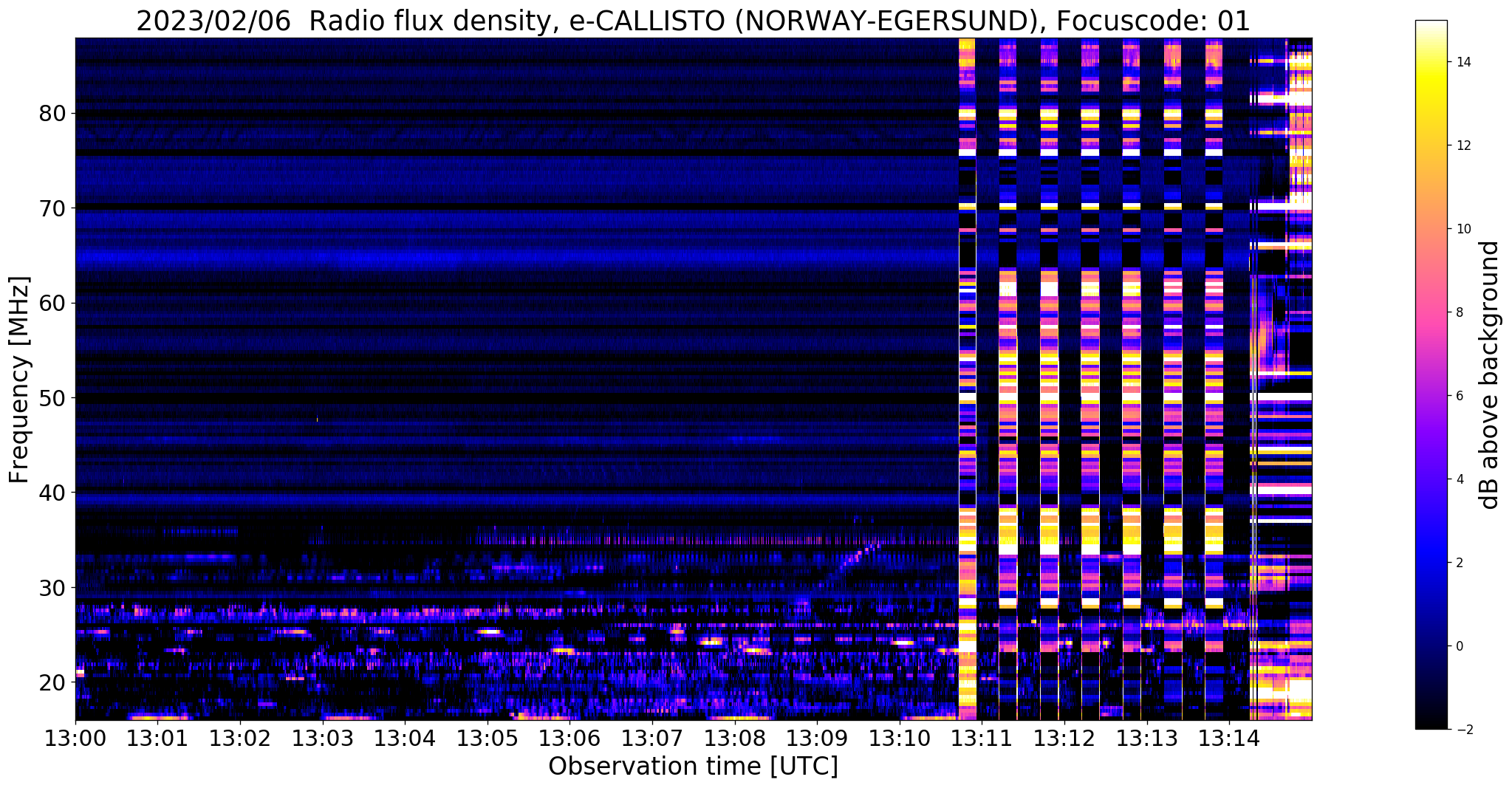
Task: Click the 40 MHz frequency tick label
Action: (52, 493)
